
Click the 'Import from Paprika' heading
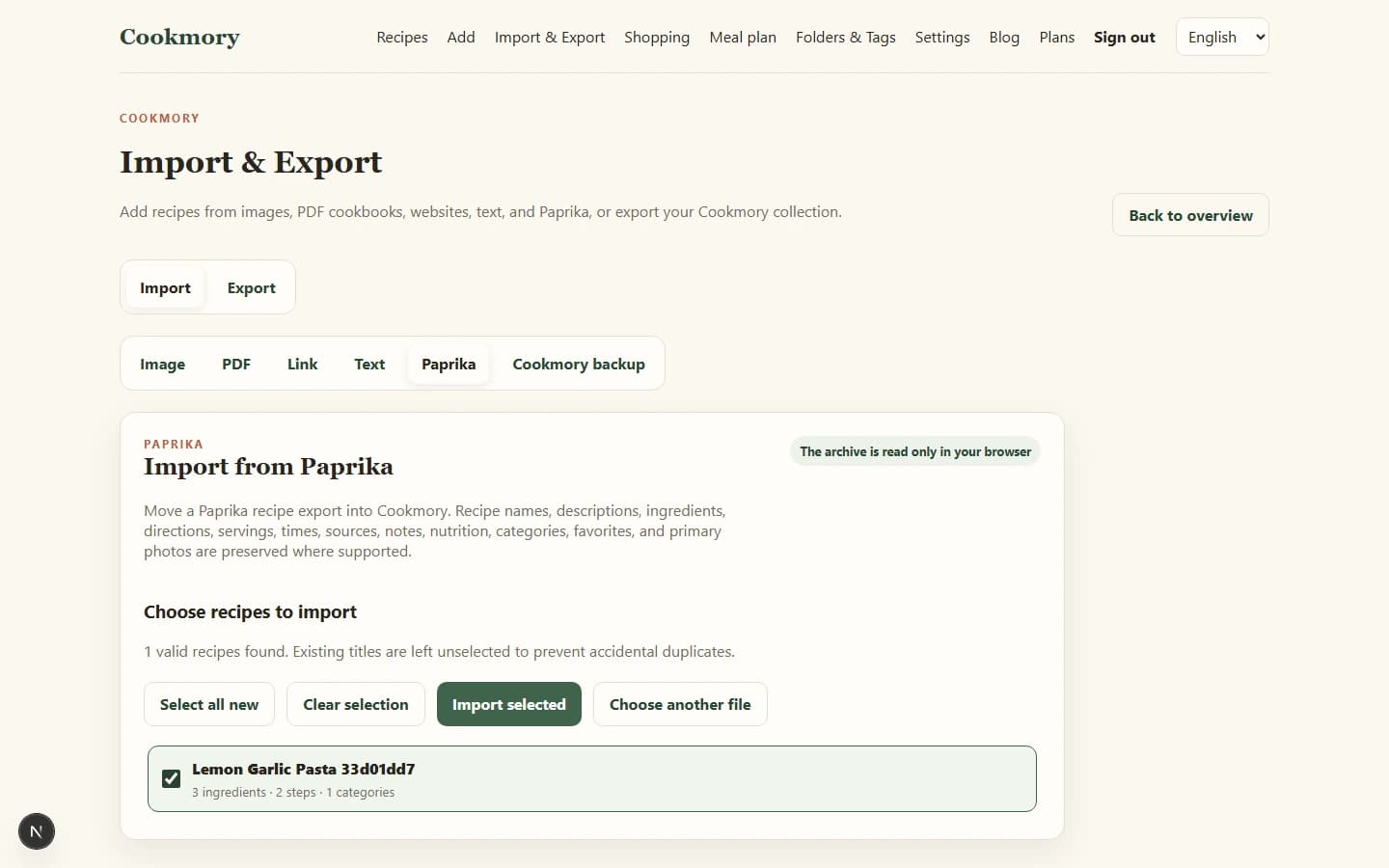pyautogui.click(x=268, y=467)
